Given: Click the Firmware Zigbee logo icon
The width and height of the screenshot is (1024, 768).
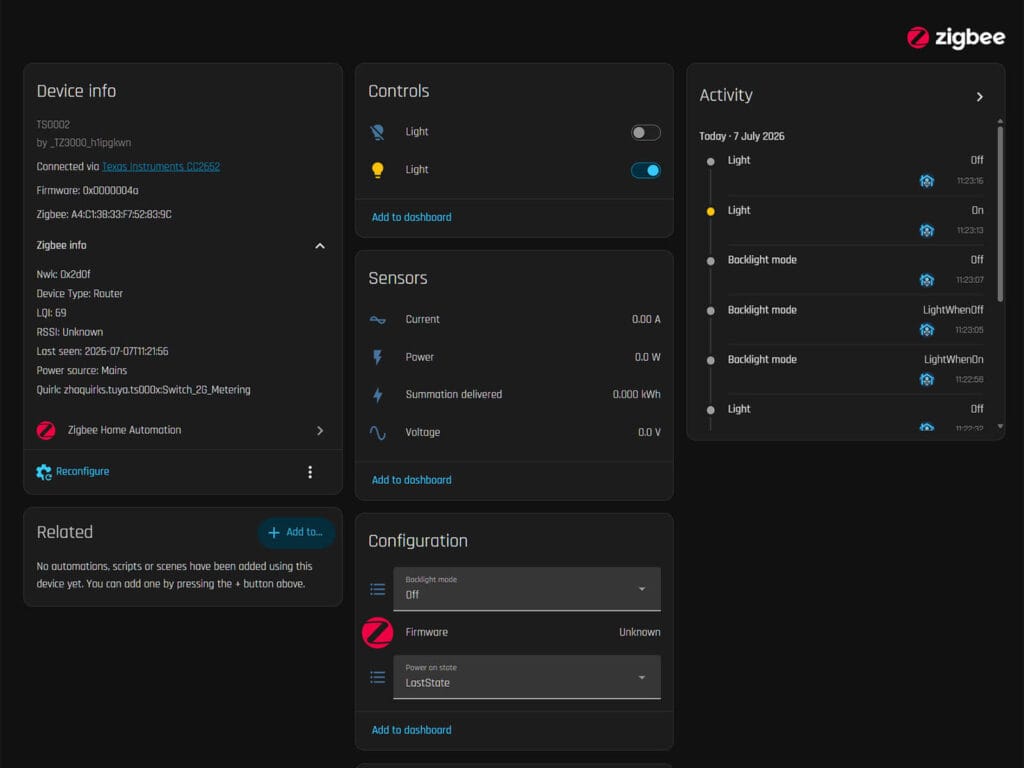Looking at the screenshot, I should (x=377, y=633).
